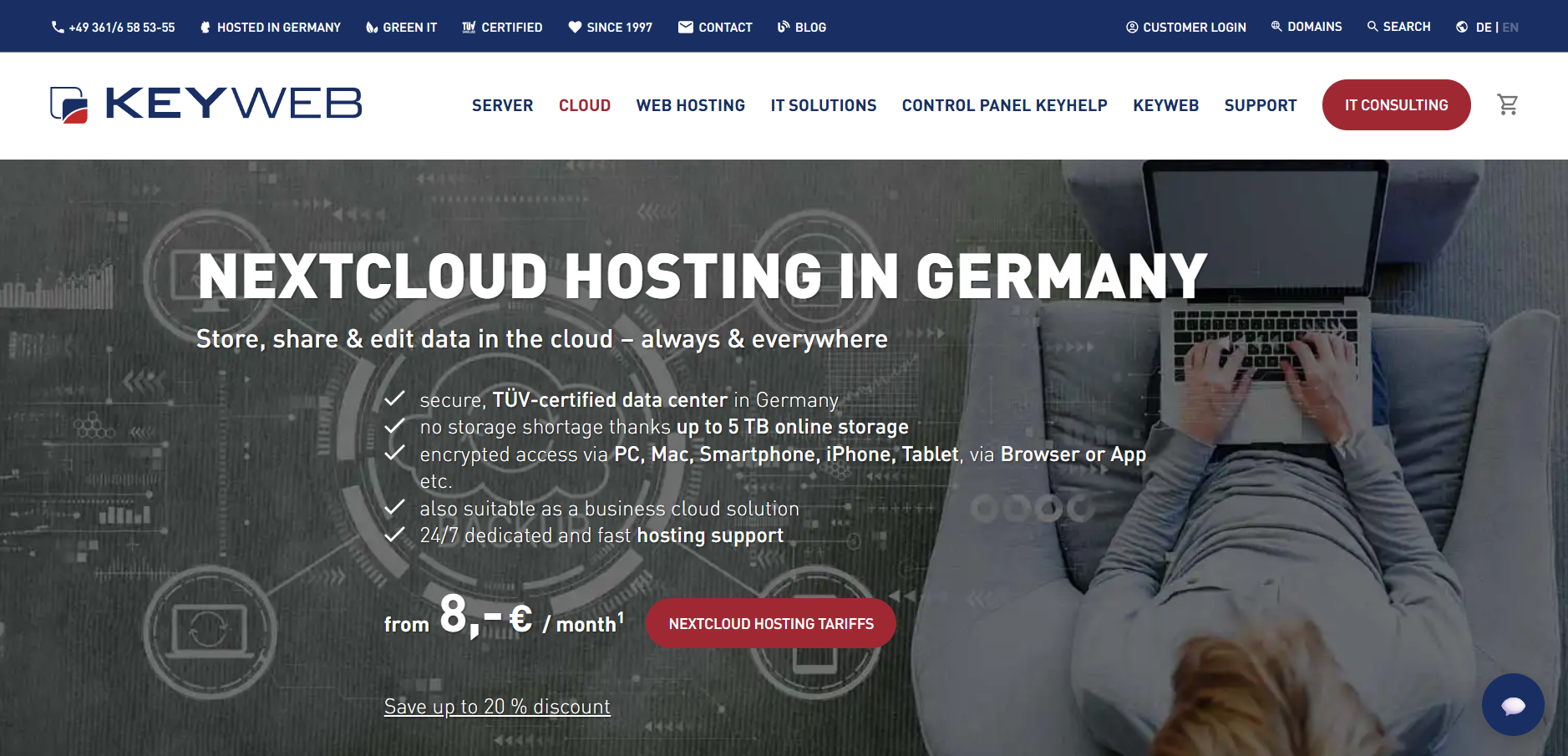Click the 'from 8,- € / month' price text
This screenshot has height=756, width=1568.
[x=504, y=616]
